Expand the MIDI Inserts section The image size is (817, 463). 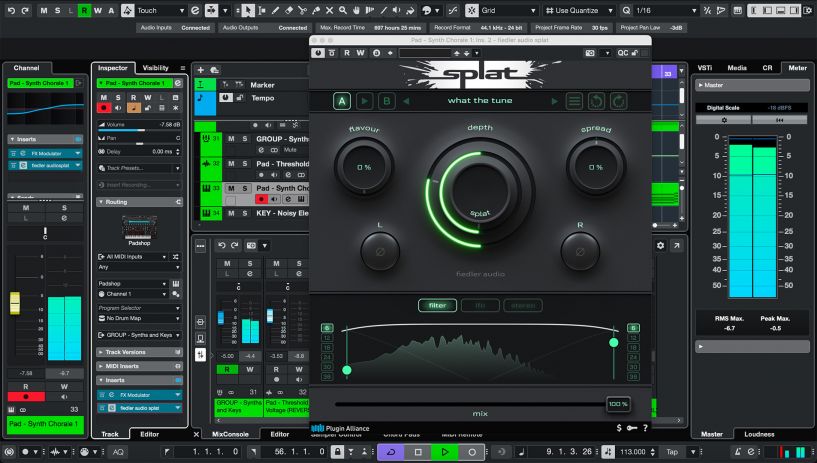pos(140,366)
